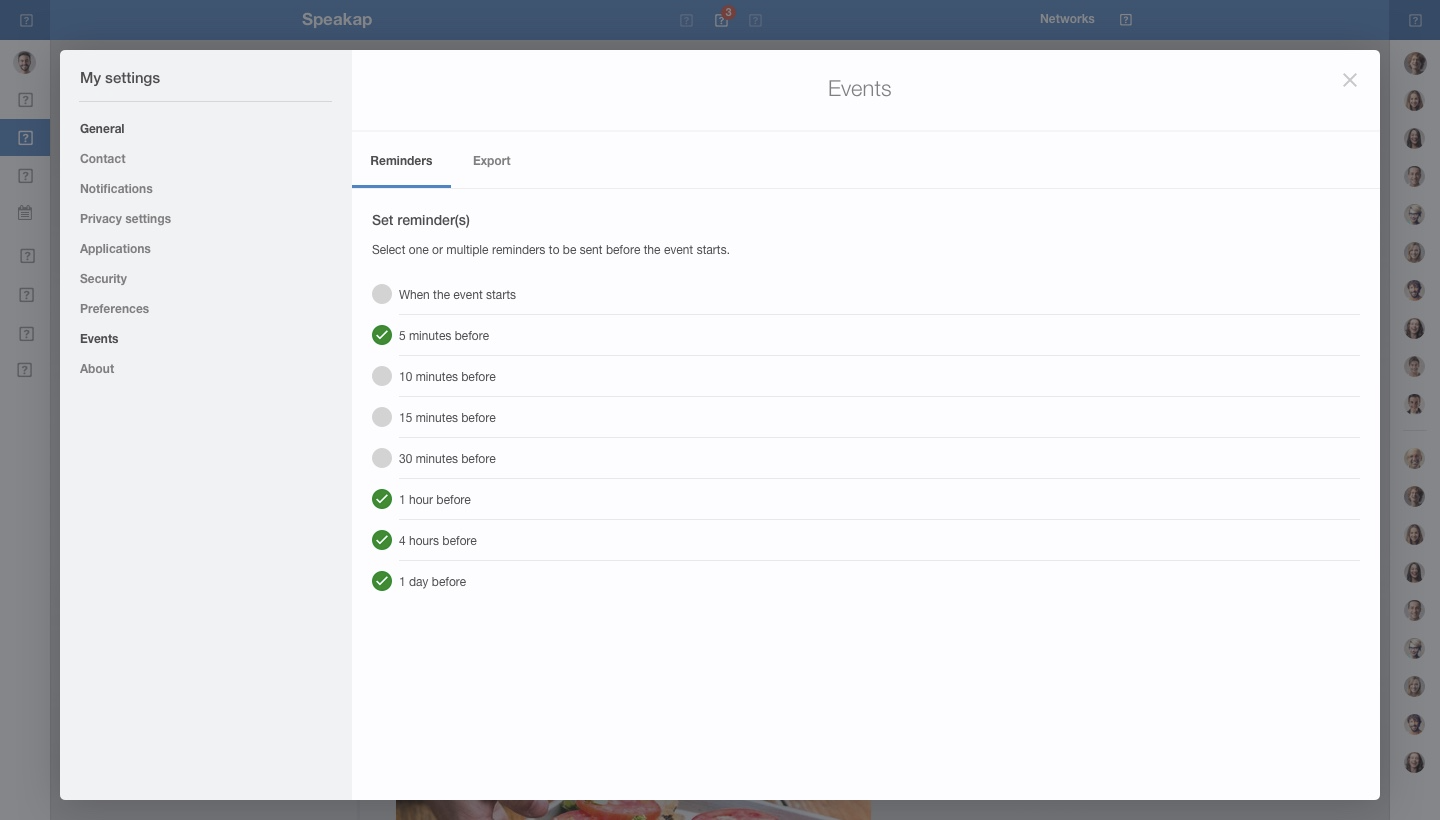The width and height of the screenshot is (1440, 820).
Task: Open your profile avatar in left sidebar
Action: 25,62
